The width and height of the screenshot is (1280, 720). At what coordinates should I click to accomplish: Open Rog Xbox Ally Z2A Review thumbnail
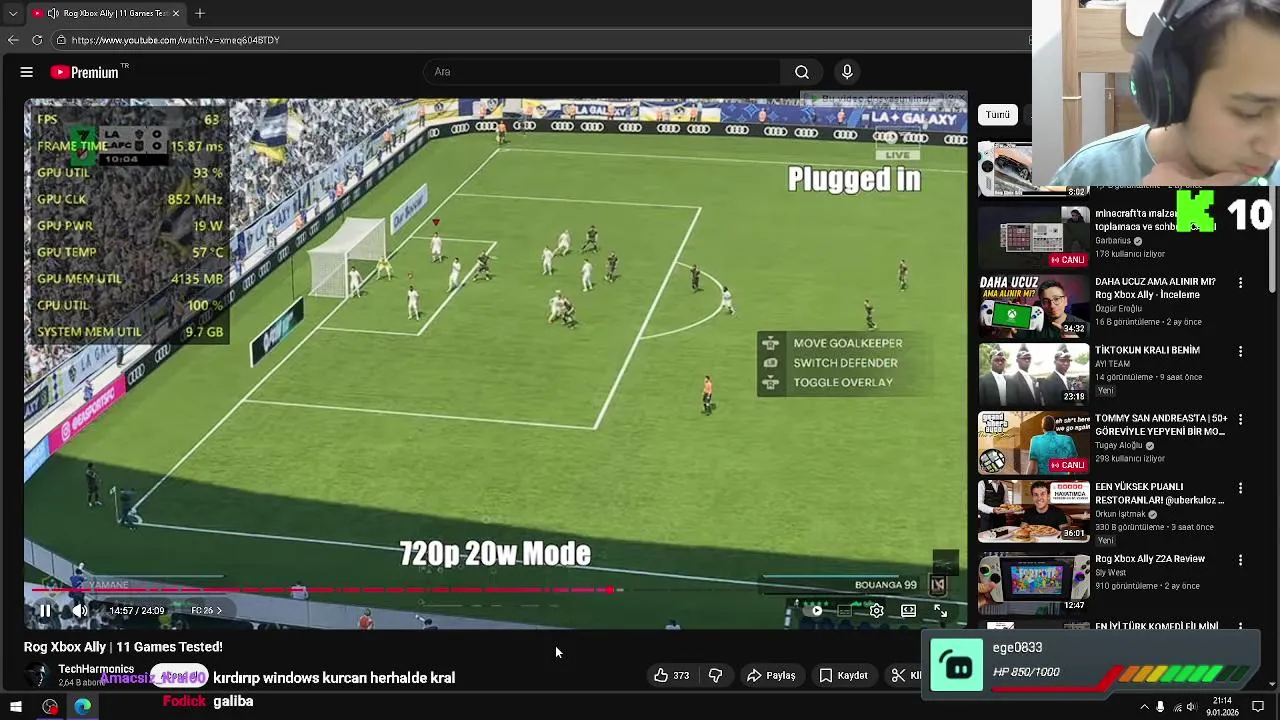tap(1034, 582)
